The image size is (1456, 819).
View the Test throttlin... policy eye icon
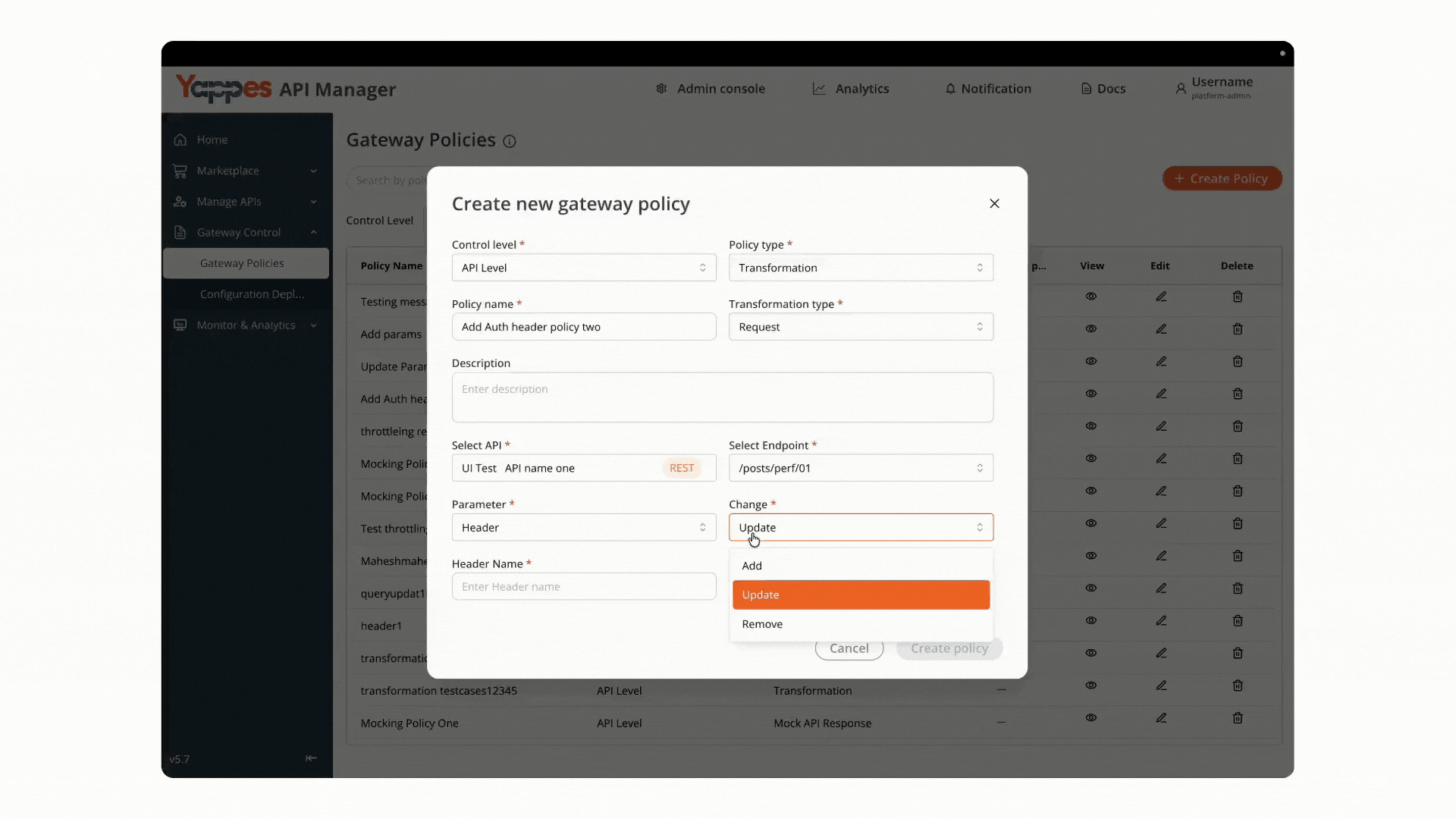(x=1091, y=523)
